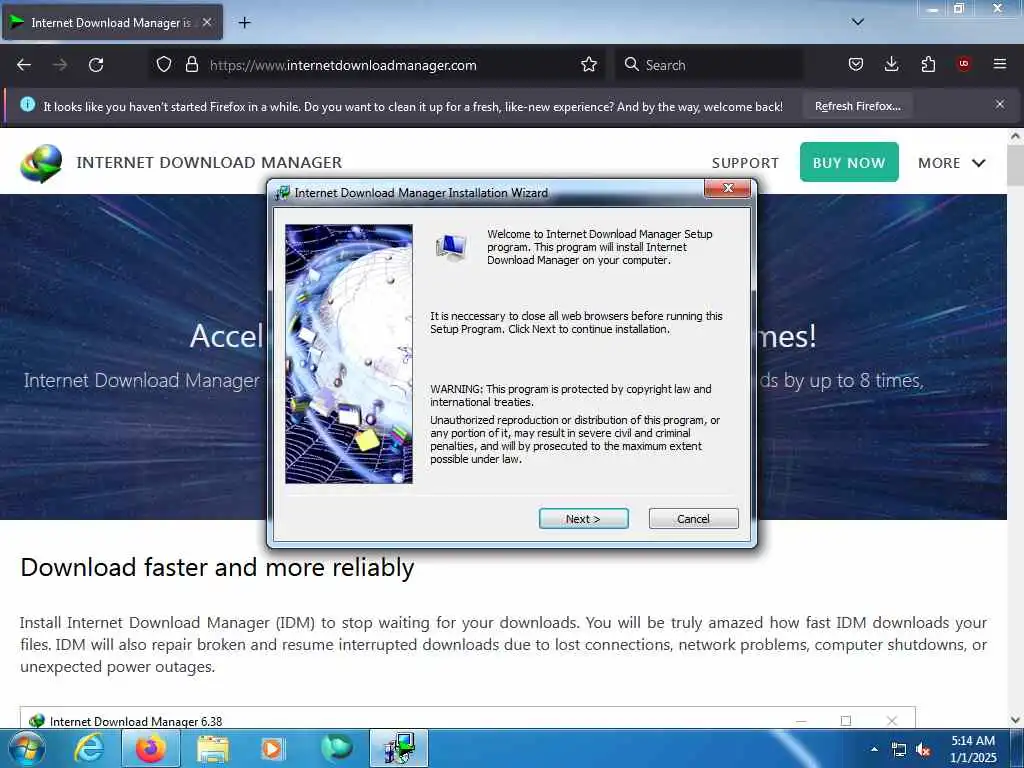Open the Firefox downloads panel
The width and height of the screenshot is (1024, 768).
[x=891, y=64]
